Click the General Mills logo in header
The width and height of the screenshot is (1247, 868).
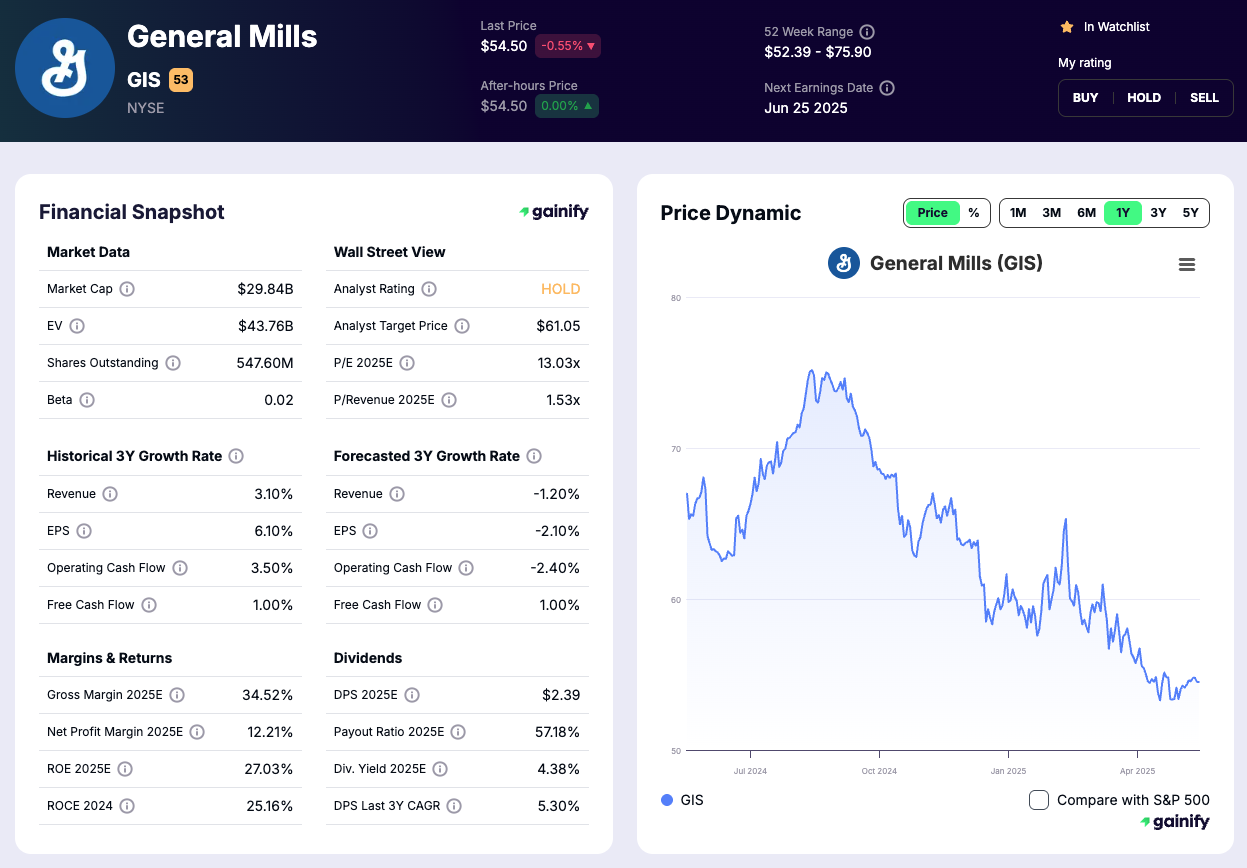tap(65, 68)
